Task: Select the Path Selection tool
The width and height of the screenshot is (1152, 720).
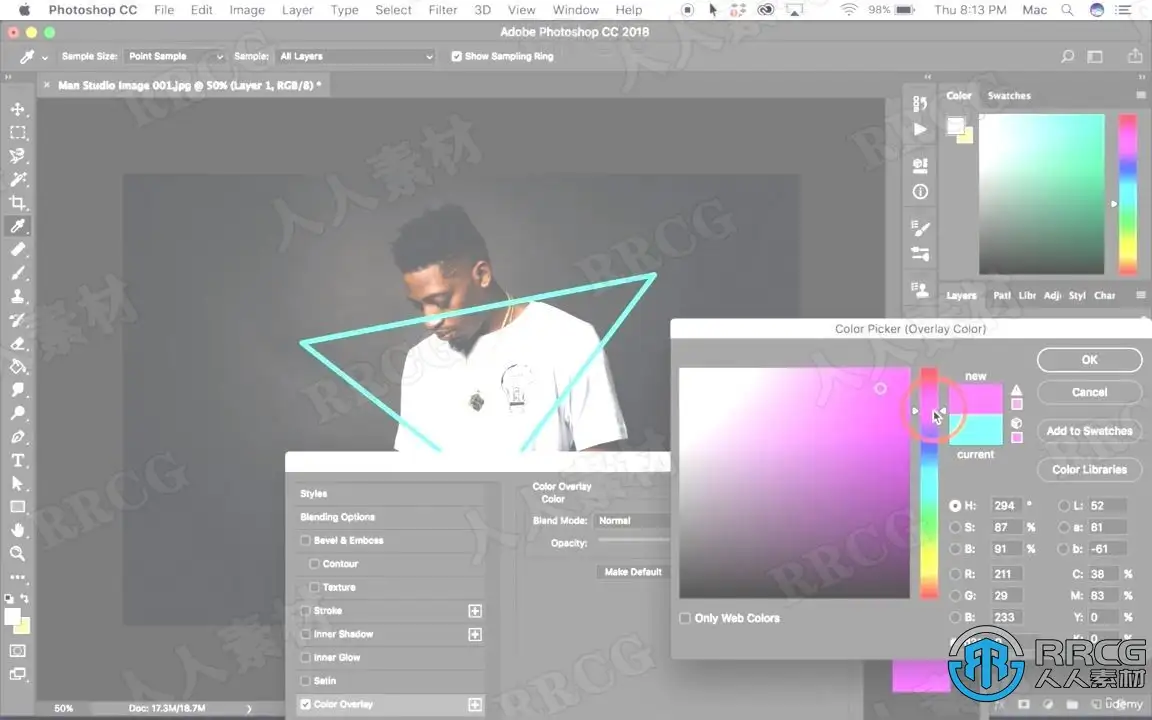Action: click(18, 483)
